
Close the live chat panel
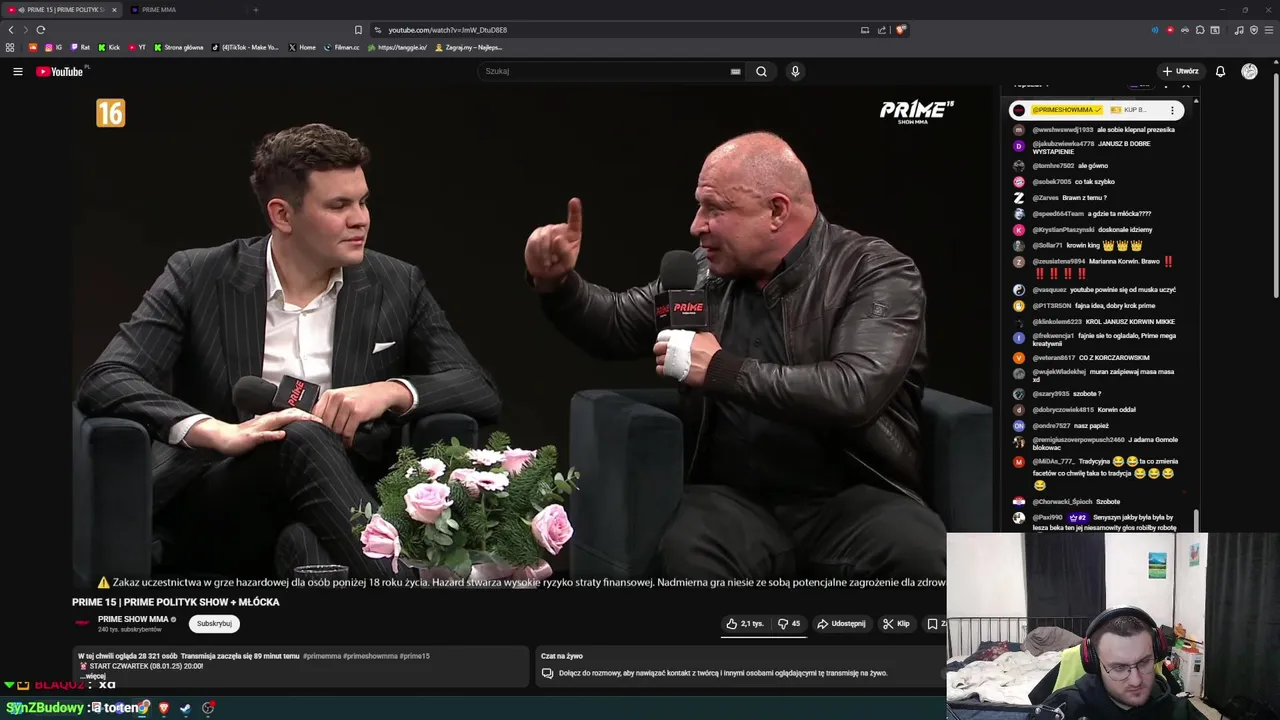[1185, 85]
